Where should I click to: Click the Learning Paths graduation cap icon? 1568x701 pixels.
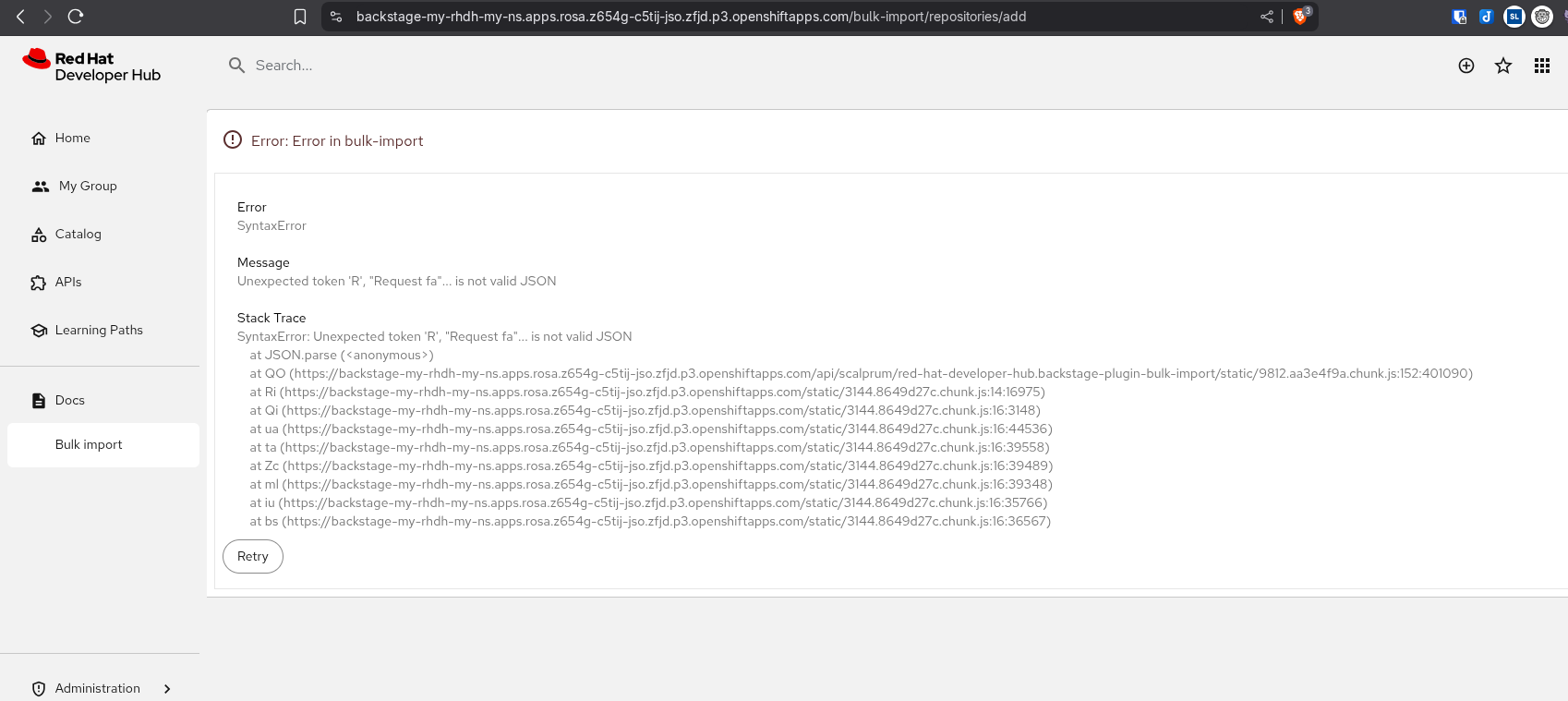coord(39,331)
